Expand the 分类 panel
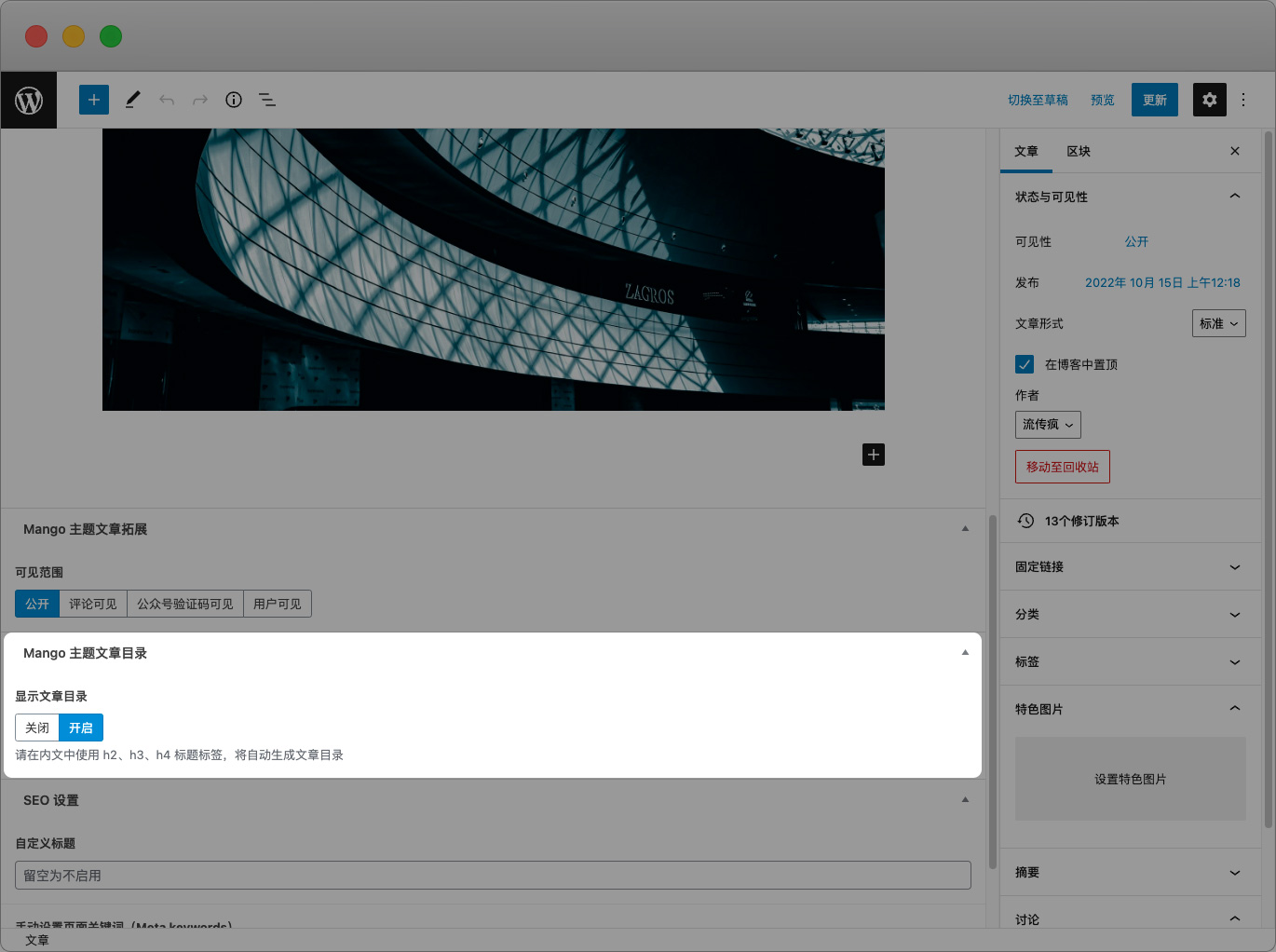The width and height of the screenshot is (1276, 952). 1131,614
